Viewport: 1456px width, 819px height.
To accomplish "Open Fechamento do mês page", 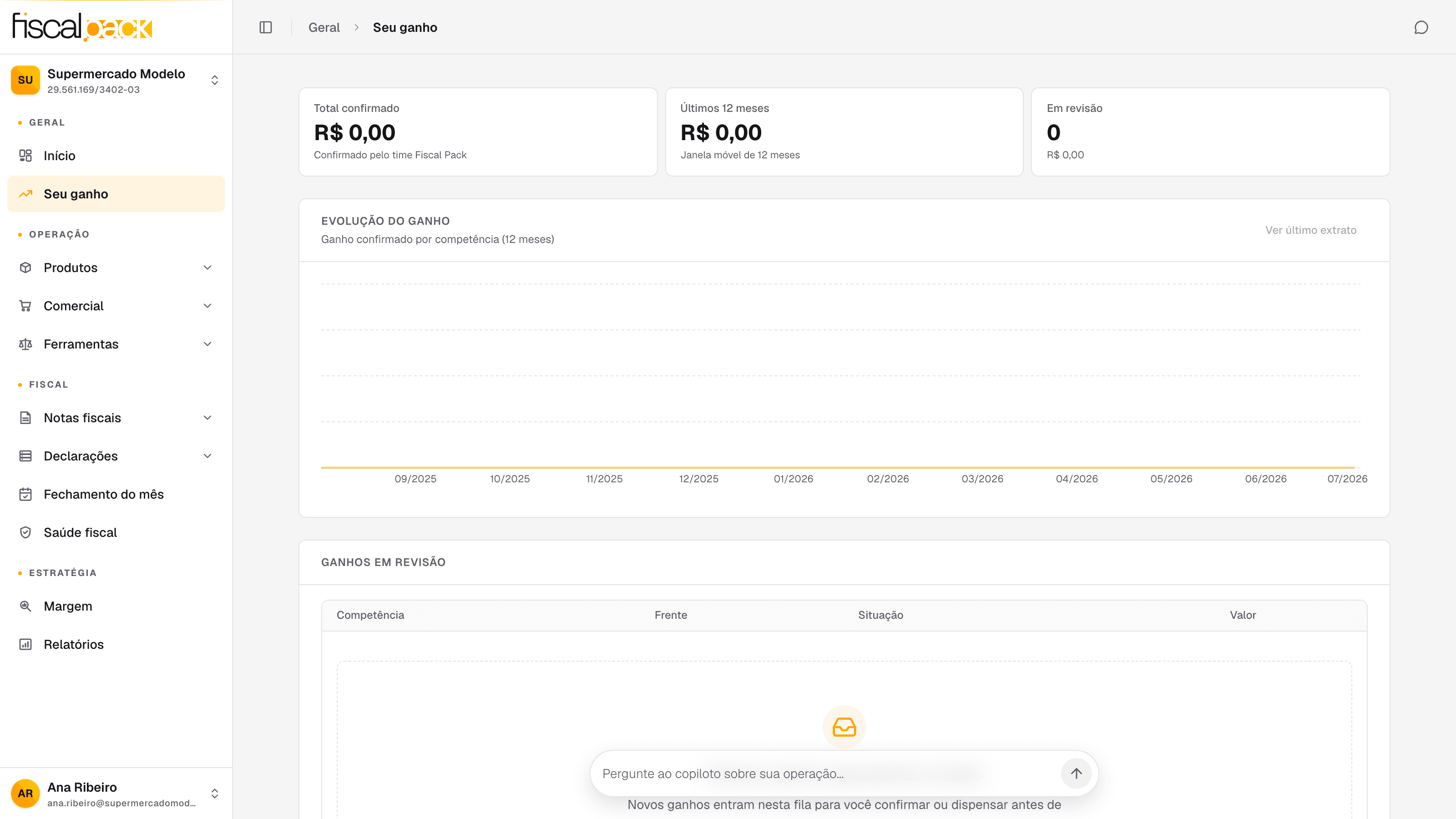I will click(x=116, y=495).
